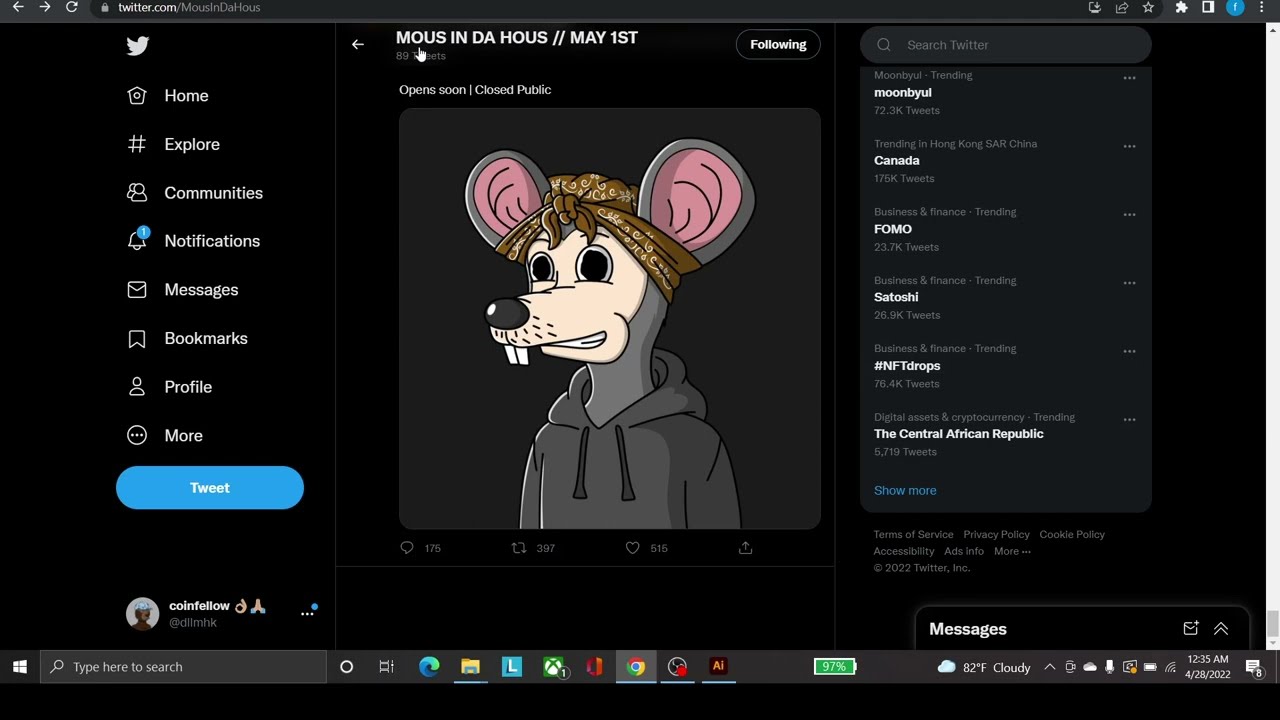This screenshot has height=720, width=1280.
Task: Open Microsoft Edge from taskbar
Action: (x=429, y=667)
